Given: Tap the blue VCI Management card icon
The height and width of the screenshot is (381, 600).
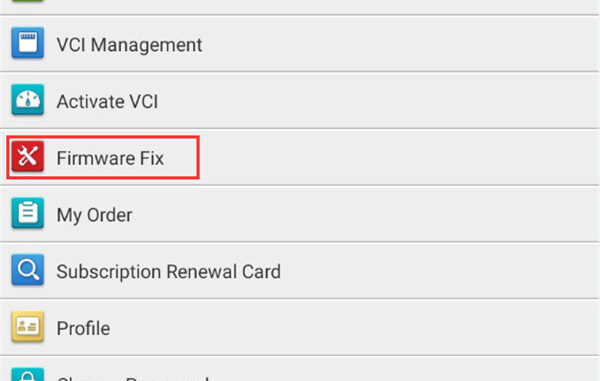Looking at the screenshot, I should [x=28, y=43].
